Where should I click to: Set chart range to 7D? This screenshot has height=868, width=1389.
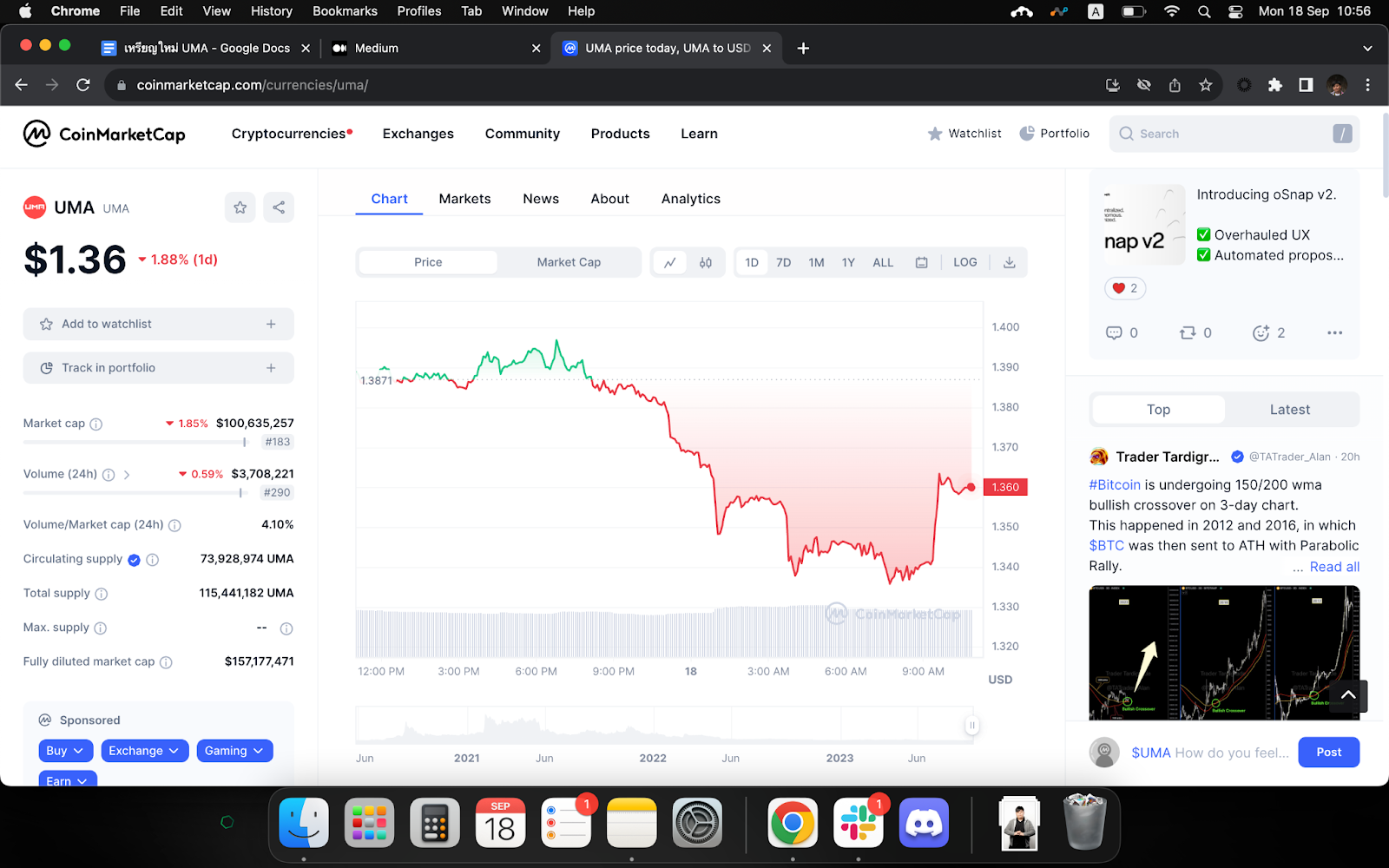pos(784,262)
